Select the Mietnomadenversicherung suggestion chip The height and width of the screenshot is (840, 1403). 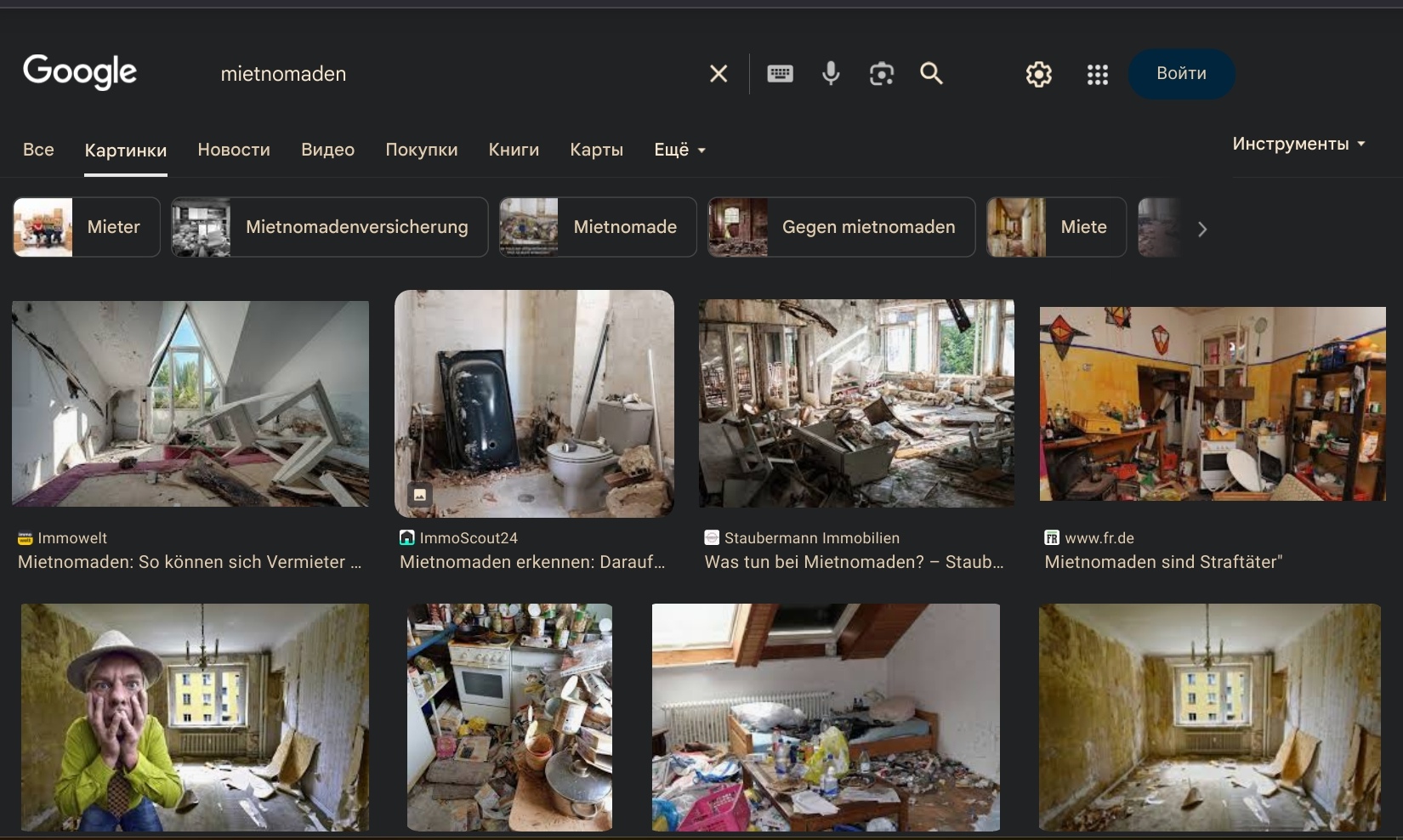click(x=330, y=227)
